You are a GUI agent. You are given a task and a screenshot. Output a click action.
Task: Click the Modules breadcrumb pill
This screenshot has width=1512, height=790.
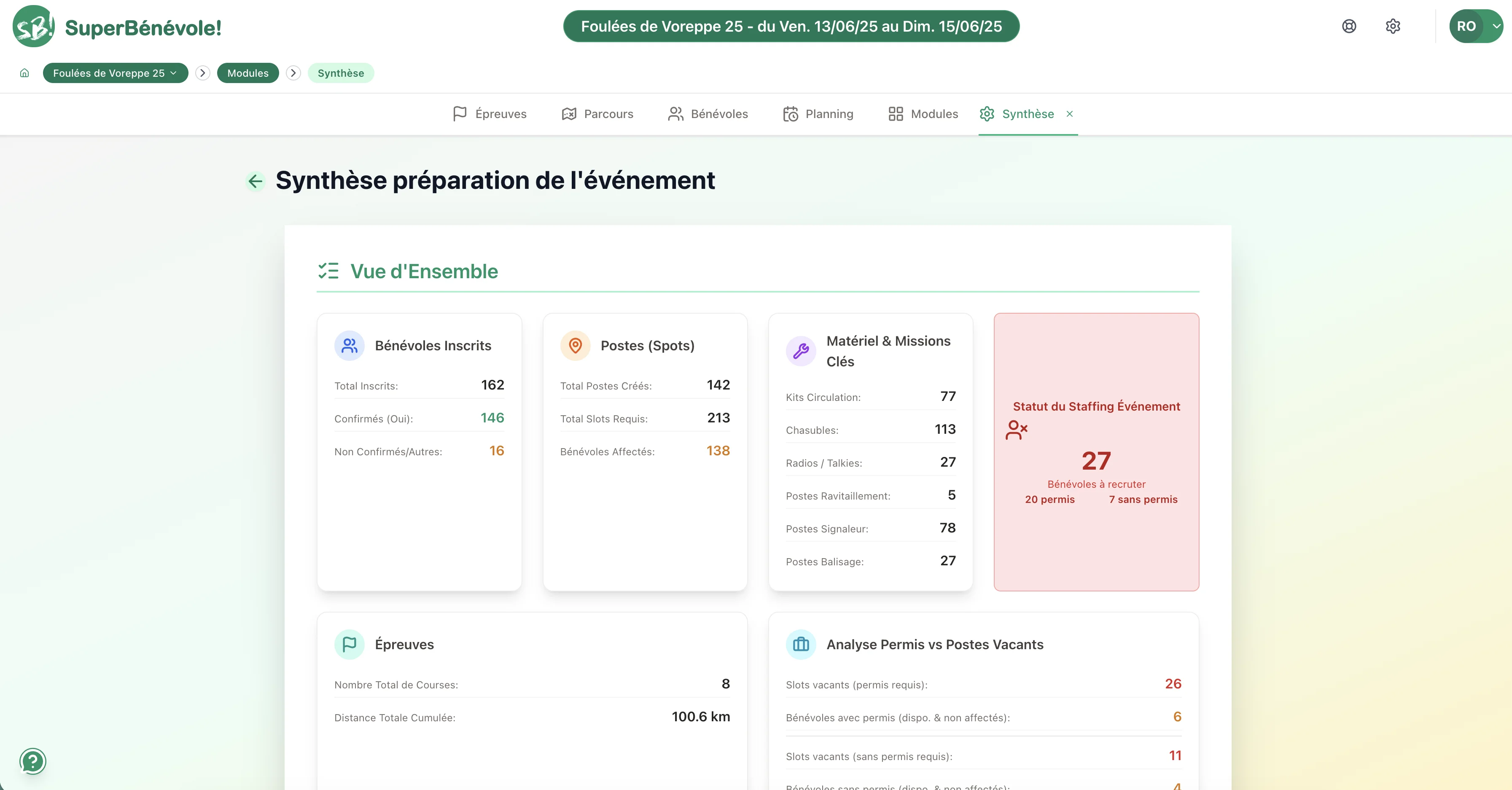(x=248, y=73)
